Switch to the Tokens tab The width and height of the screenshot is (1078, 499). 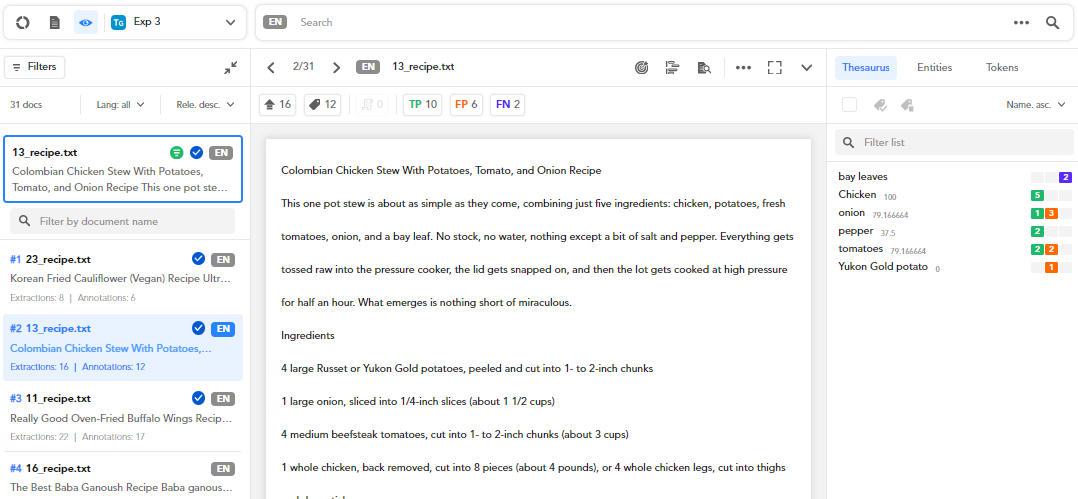(1002, 68)
